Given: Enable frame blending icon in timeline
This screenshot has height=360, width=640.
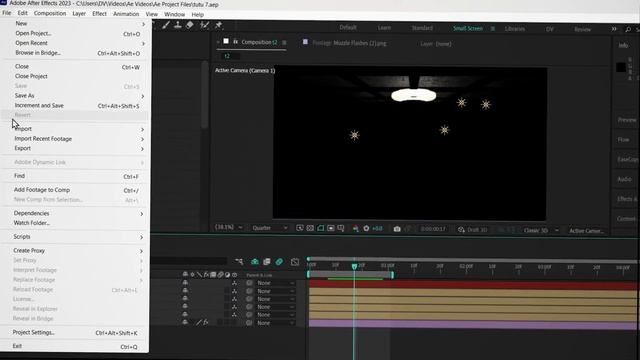Looking at the screenshot, I should click(267, 262).
